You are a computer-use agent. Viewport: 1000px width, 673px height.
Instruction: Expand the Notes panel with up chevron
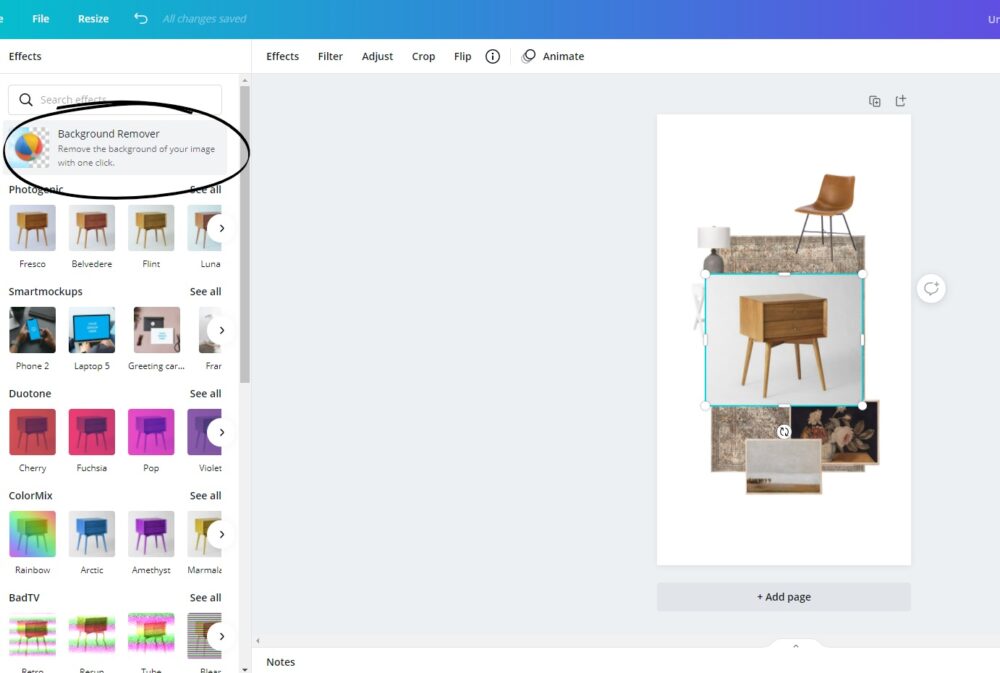tap(795, 646)
